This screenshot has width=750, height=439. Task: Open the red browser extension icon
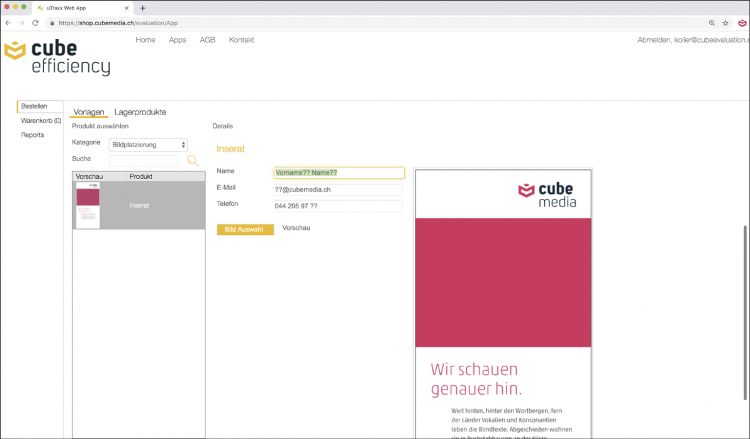741,22
